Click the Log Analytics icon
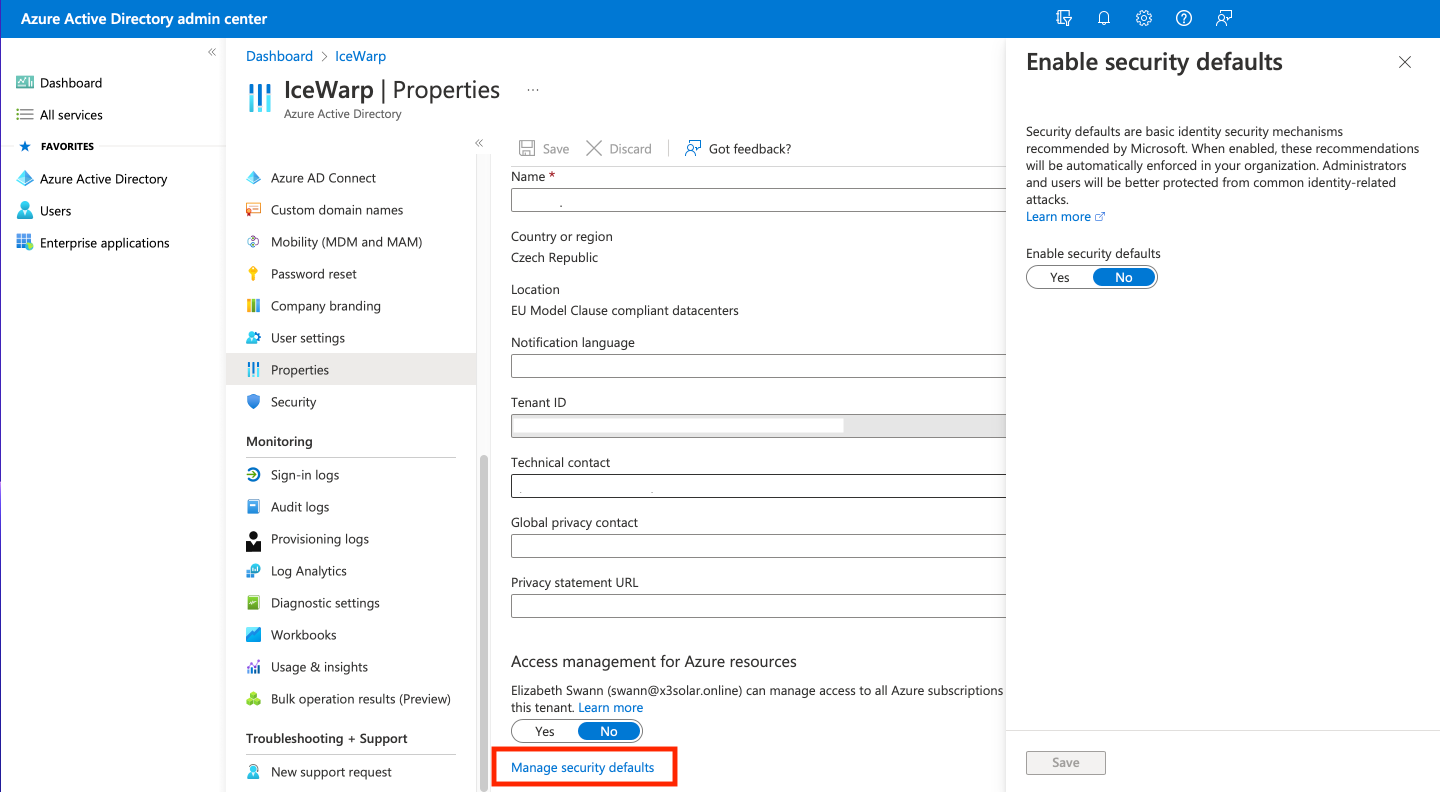Viewport: 1440px width, 792px height. (x=253, y=571)
